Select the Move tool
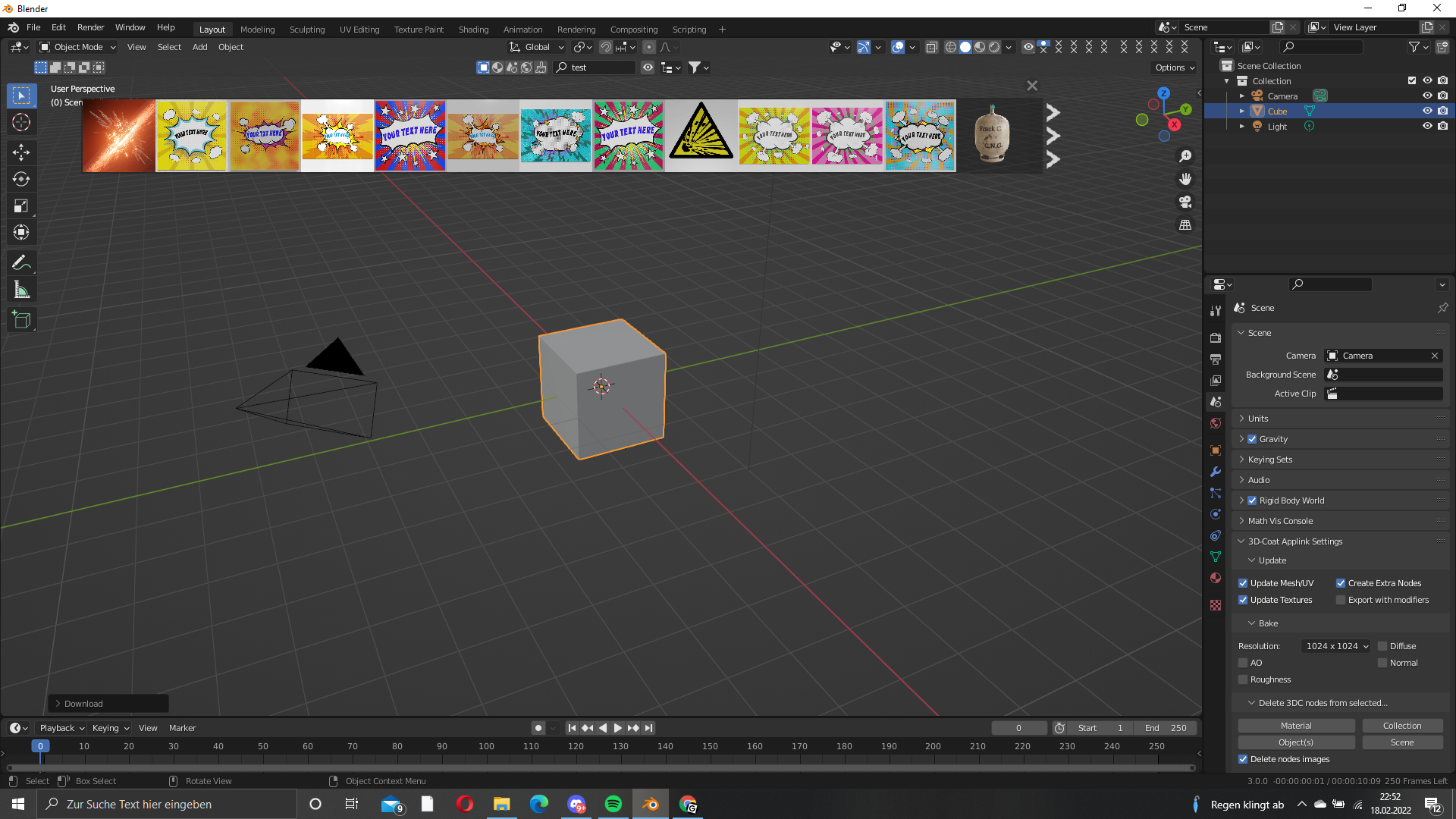 [x=21, y=152]
